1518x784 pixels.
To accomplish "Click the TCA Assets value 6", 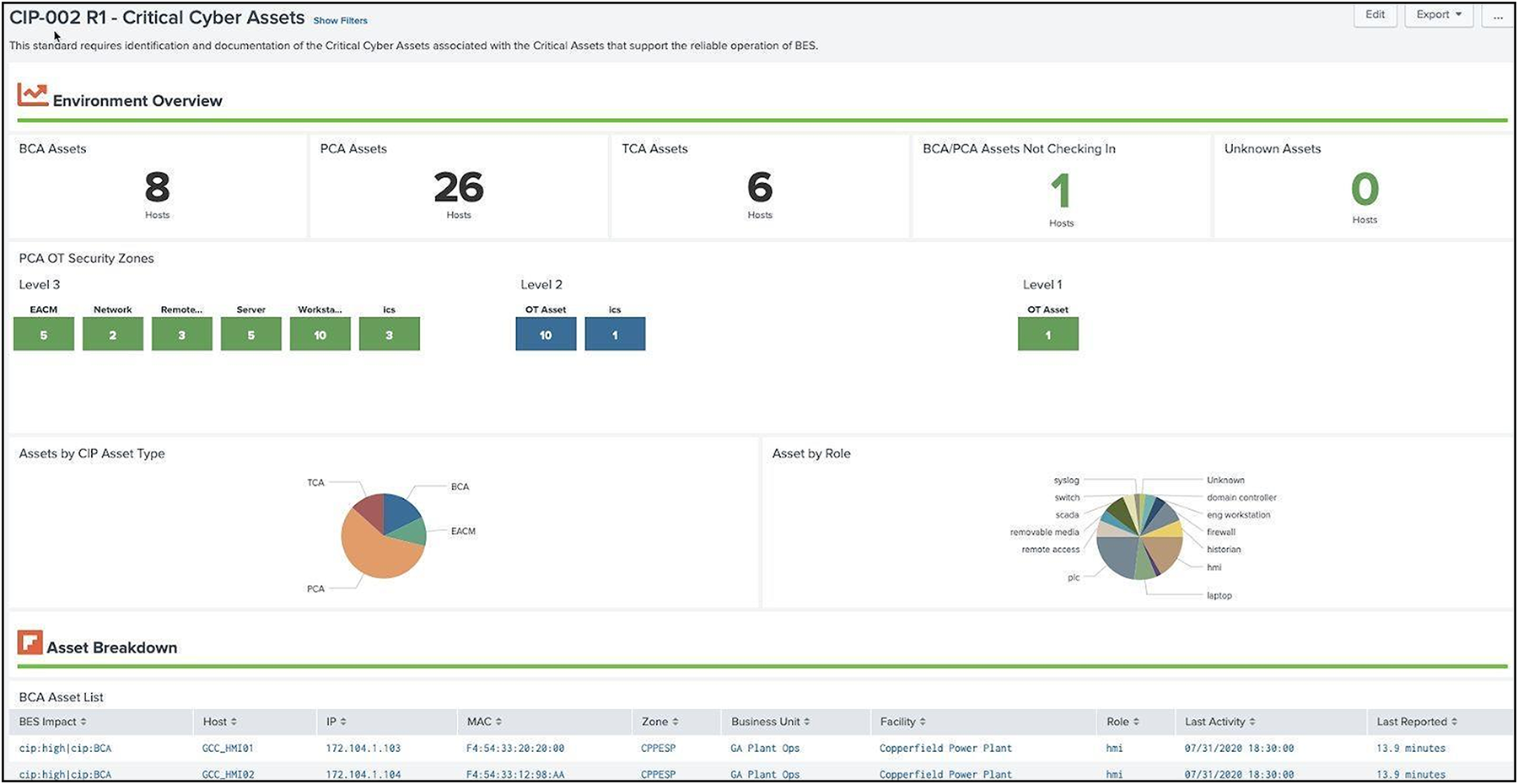I will click(x=760, y=187).
